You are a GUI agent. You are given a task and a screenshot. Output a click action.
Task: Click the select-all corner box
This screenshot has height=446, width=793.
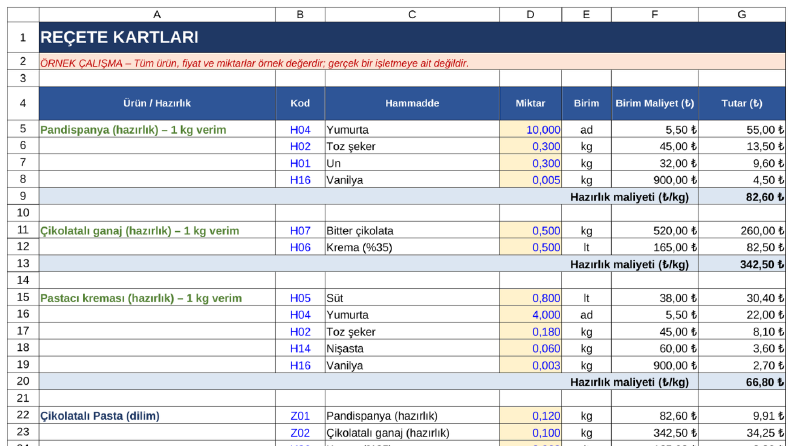(23, 15)
